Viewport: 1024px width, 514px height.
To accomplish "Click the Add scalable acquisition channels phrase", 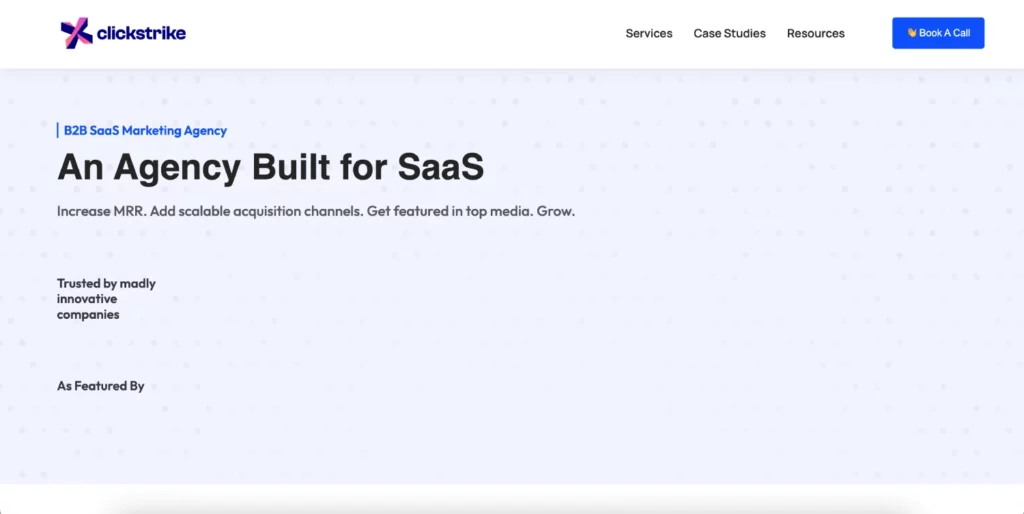I will [x=257, y=212].
